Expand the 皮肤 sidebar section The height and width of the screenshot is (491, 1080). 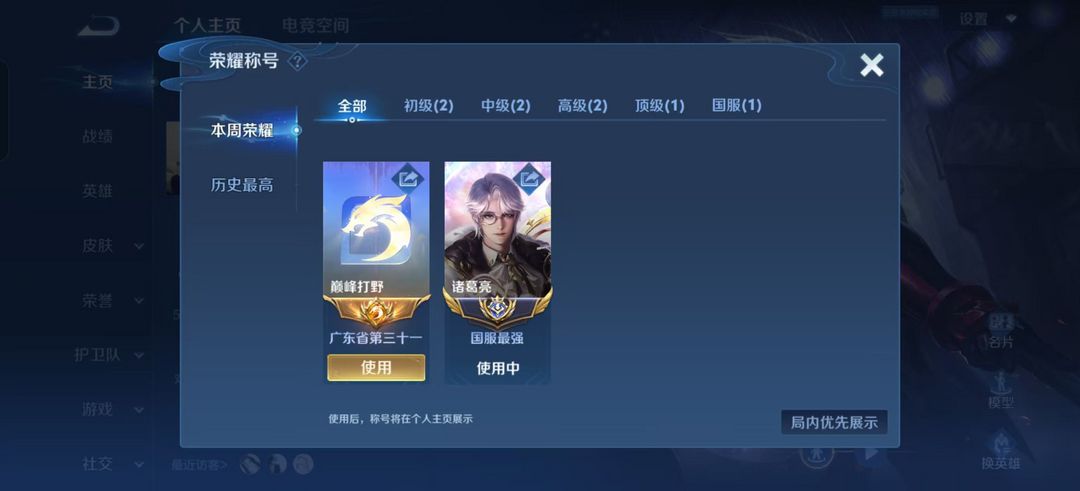(x=140, y=246)
